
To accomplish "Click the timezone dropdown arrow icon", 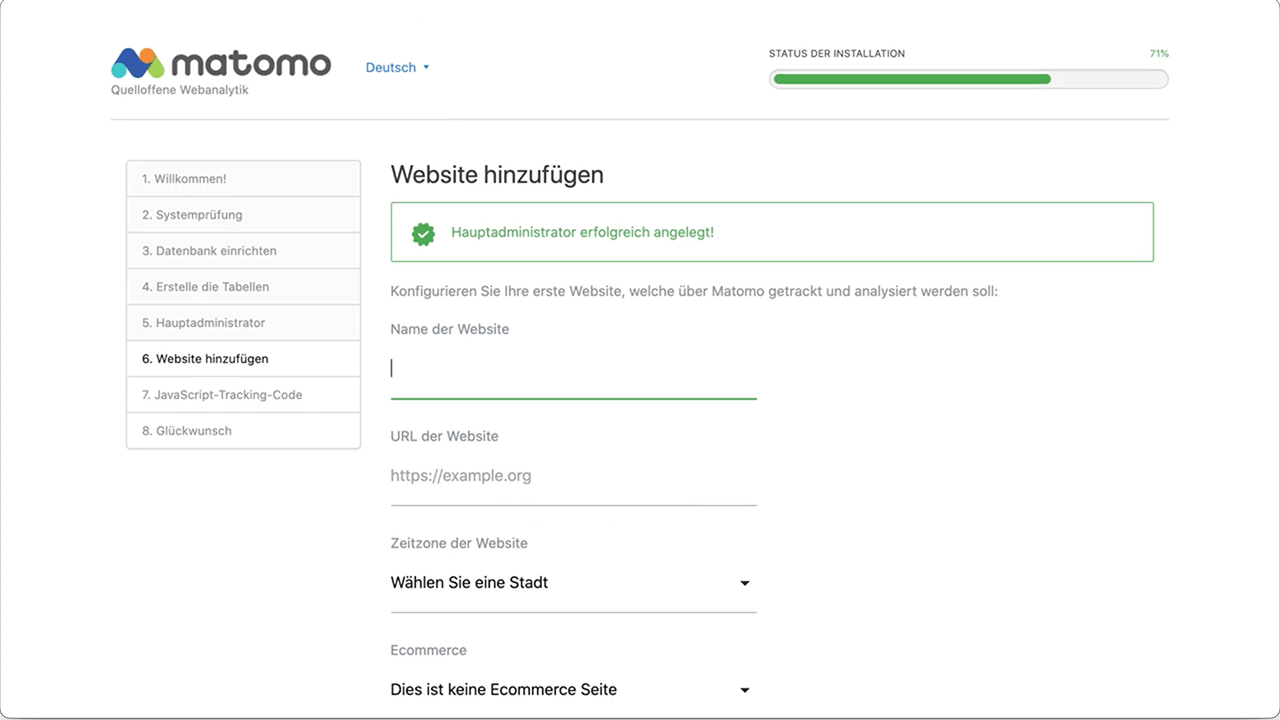I will click(x=744, y=583).
